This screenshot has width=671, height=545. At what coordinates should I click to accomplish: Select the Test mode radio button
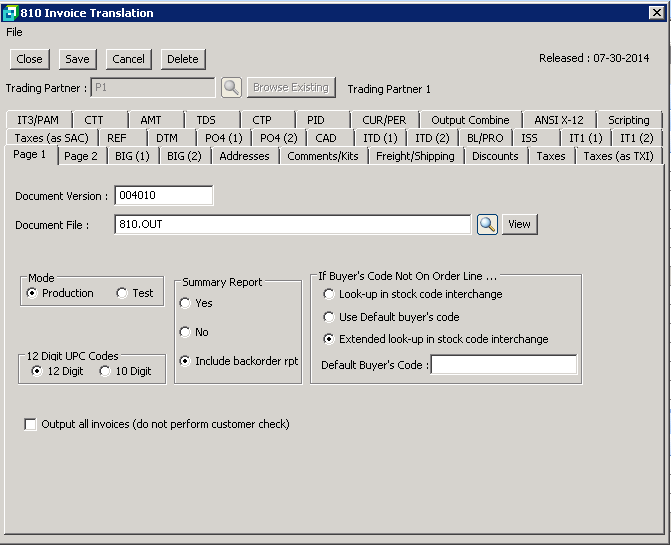coord(122,293)
